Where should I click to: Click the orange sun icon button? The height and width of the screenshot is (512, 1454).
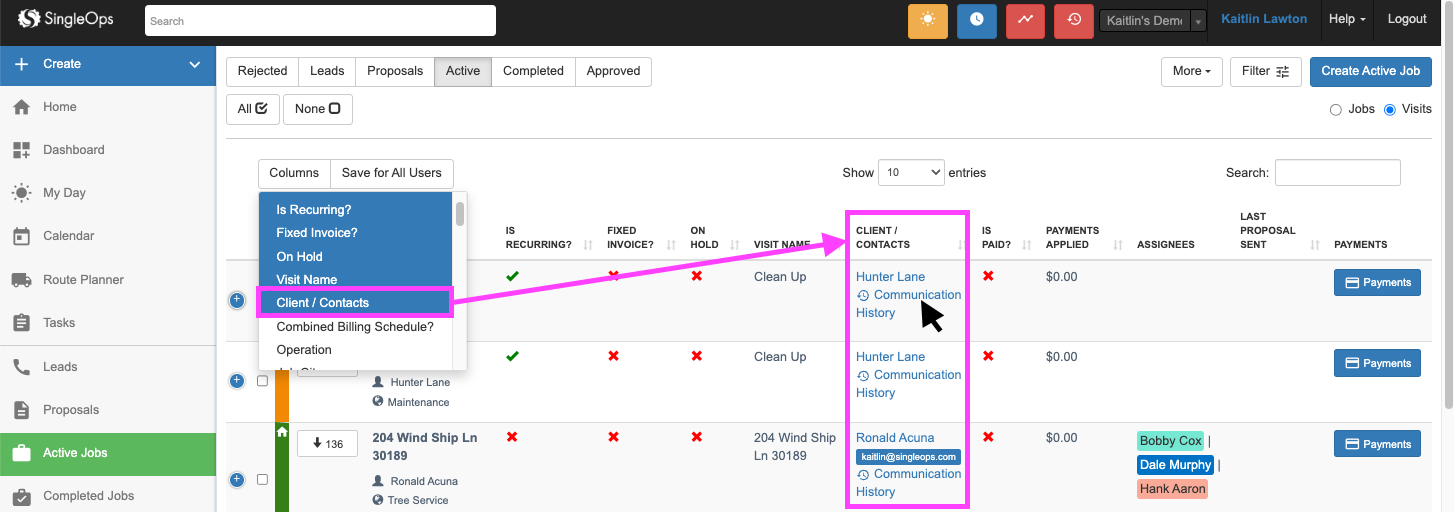tap(927, 20)
